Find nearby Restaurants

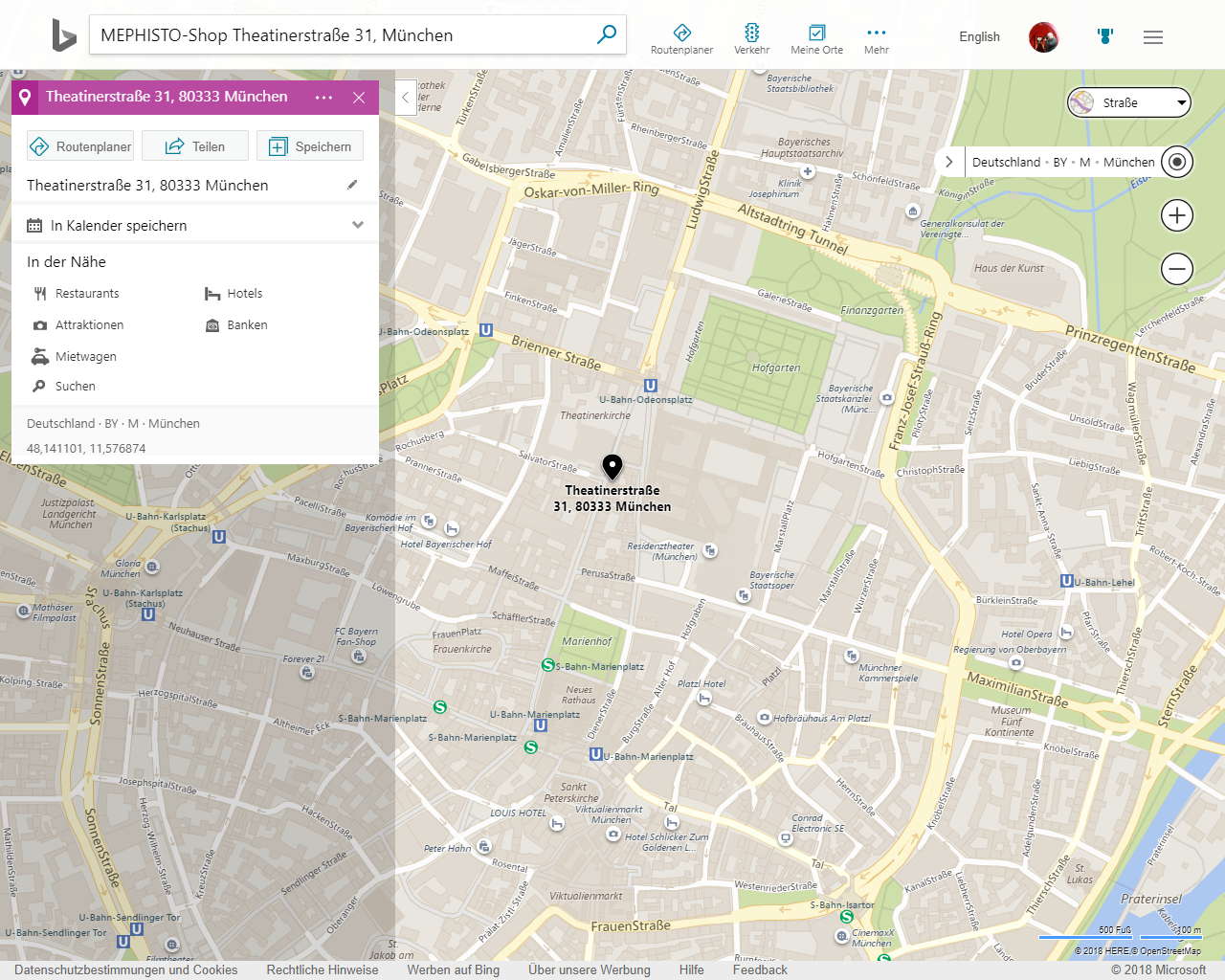click(x=86, y=294)
